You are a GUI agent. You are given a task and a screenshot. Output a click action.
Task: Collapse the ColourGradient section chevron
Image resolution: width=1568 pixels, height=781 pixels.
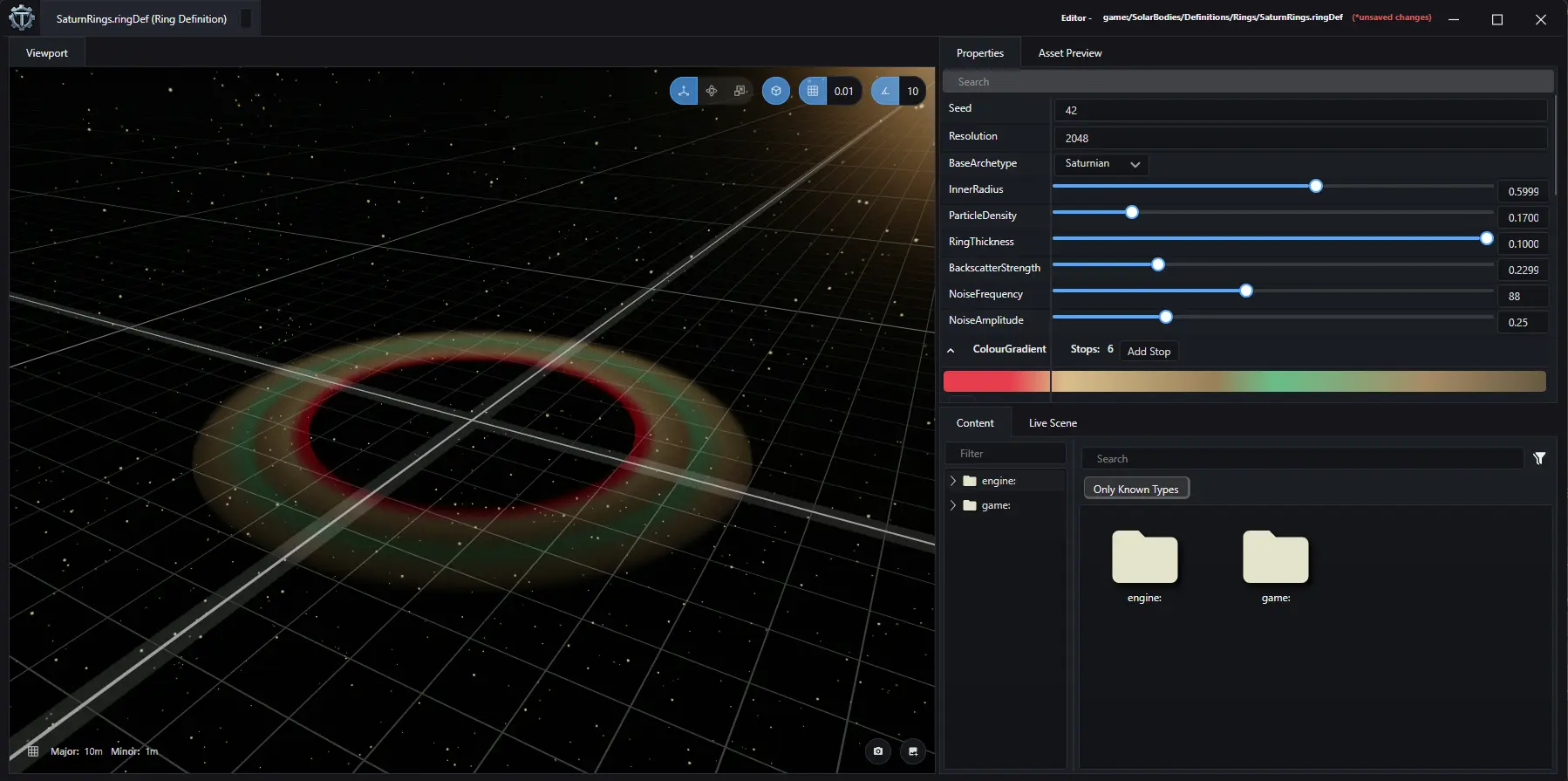pyautogui.click(x=951, y=351)
